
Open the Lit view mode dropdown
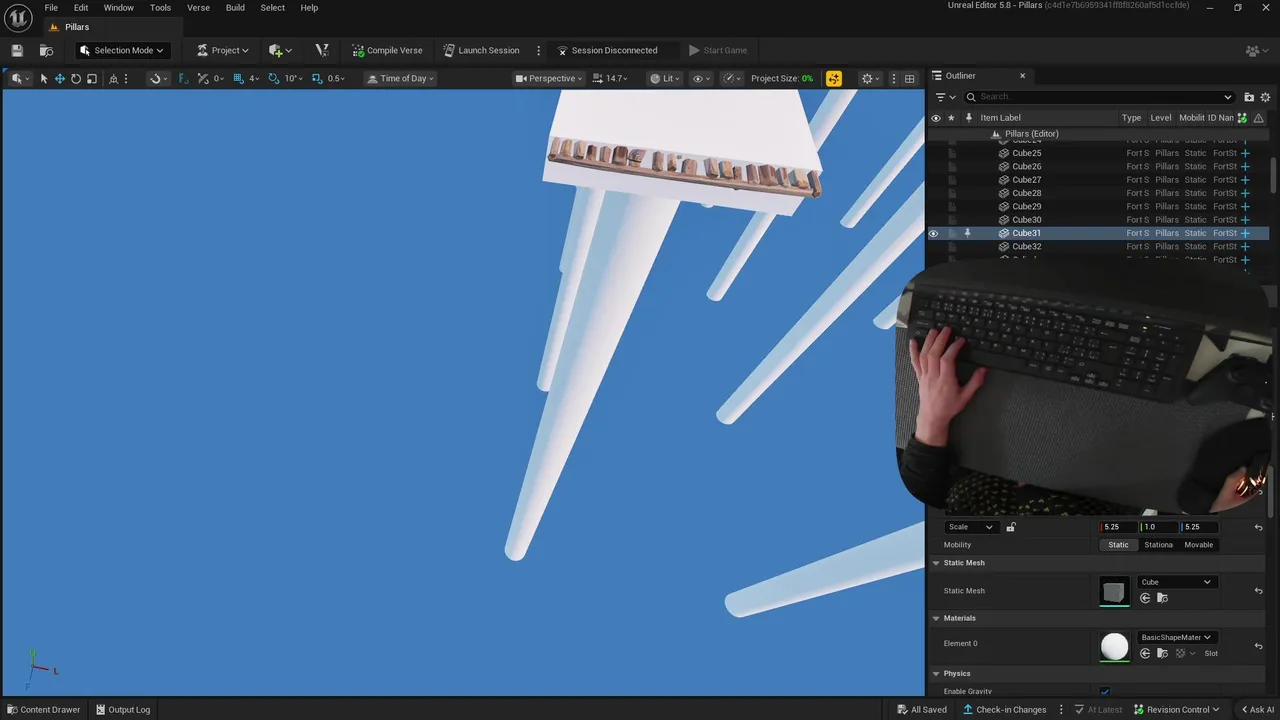(x=665, y=78)
